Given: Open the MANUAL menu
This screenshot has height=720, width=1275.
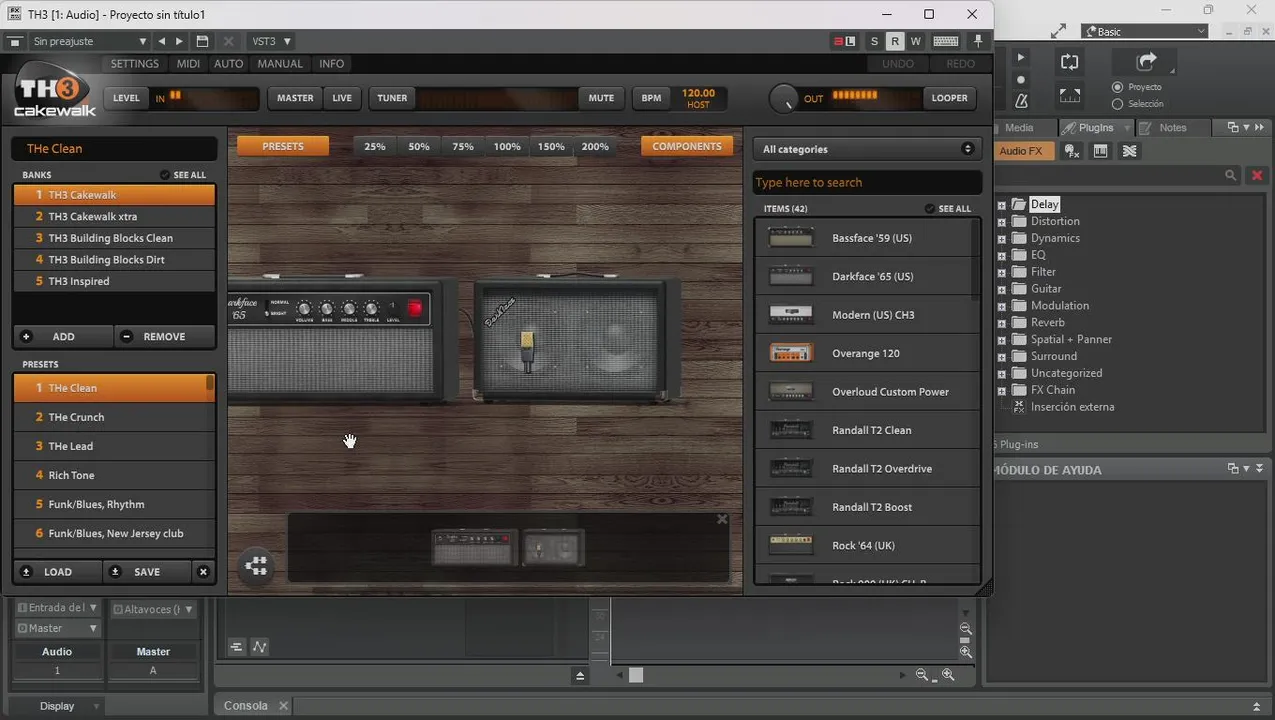Looking at the screenshot, I should [280, 64].
